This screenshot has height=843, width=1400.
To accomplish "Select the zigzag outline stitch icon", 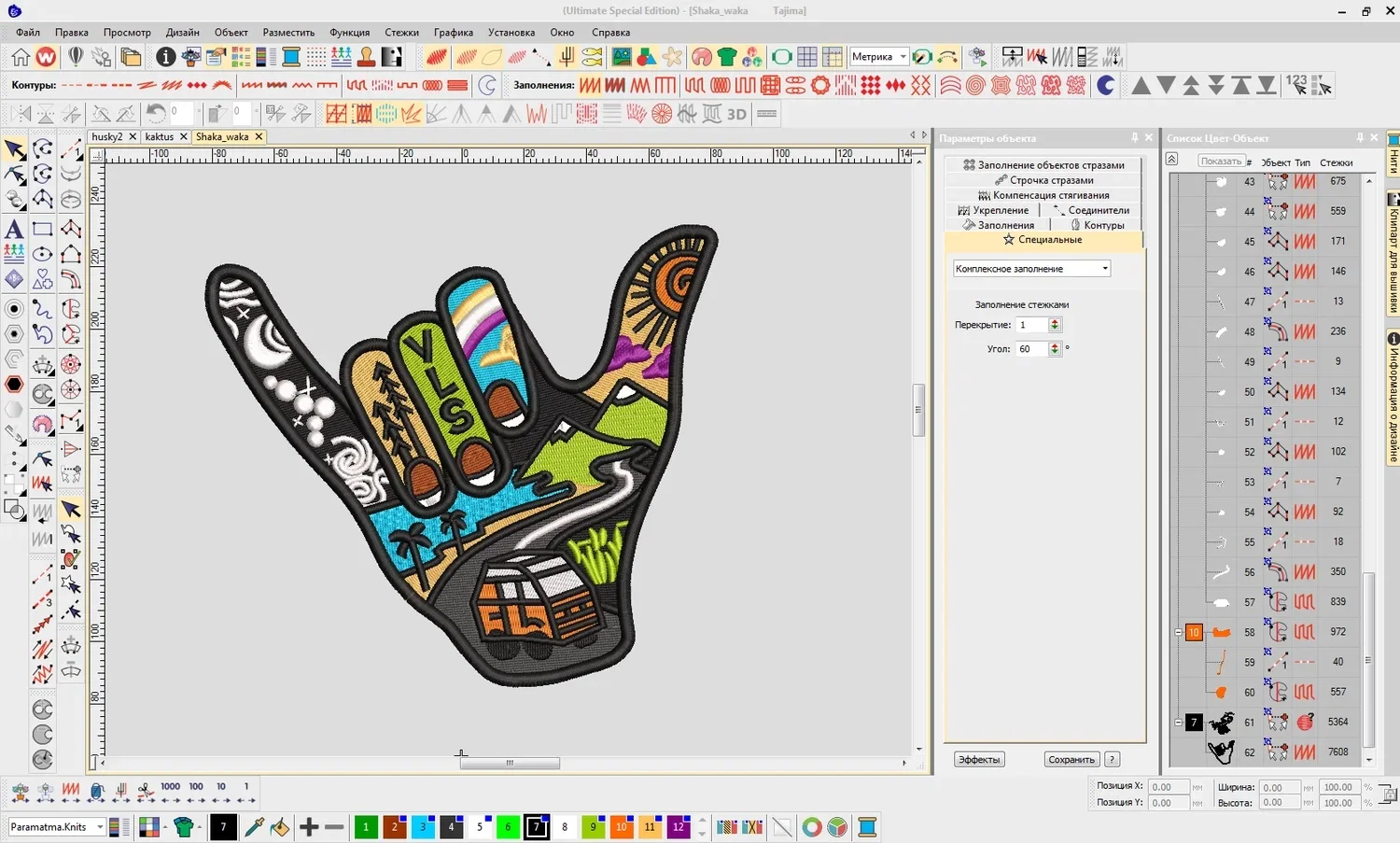I will (302, 86).
